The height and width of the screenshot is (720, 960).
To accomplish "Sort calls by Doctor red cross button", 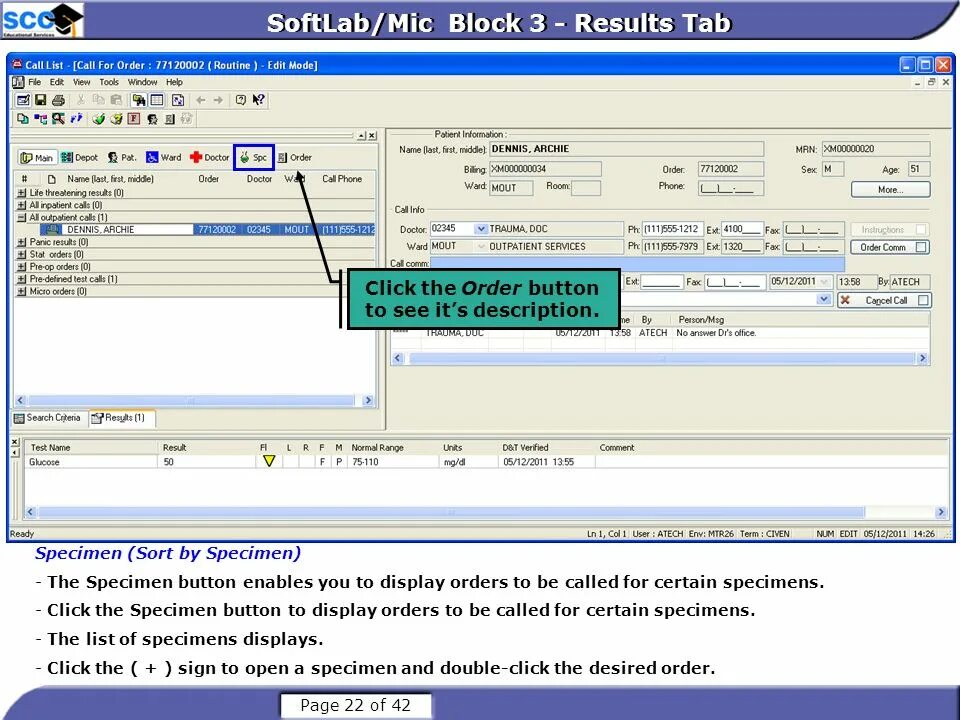I will [x=209, y=157].
